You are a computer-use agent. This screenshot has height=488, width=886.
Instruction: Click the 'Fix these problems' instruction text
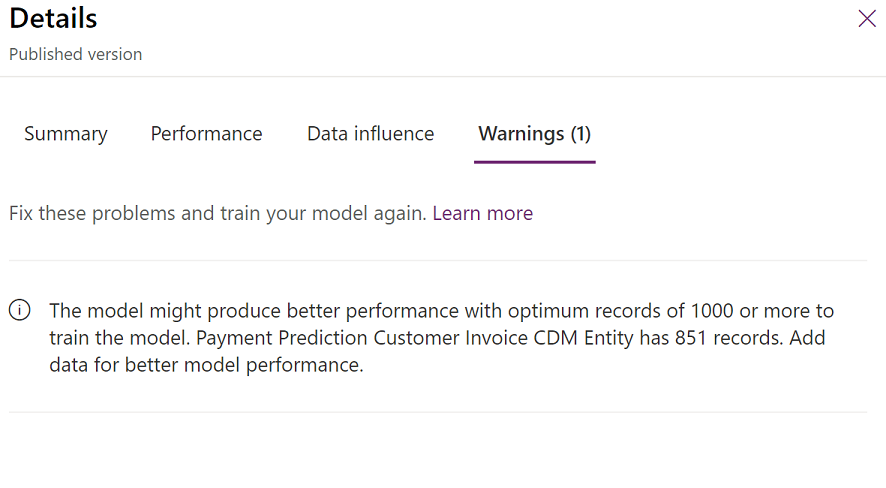pyautogui.click(x=218, y=213)
